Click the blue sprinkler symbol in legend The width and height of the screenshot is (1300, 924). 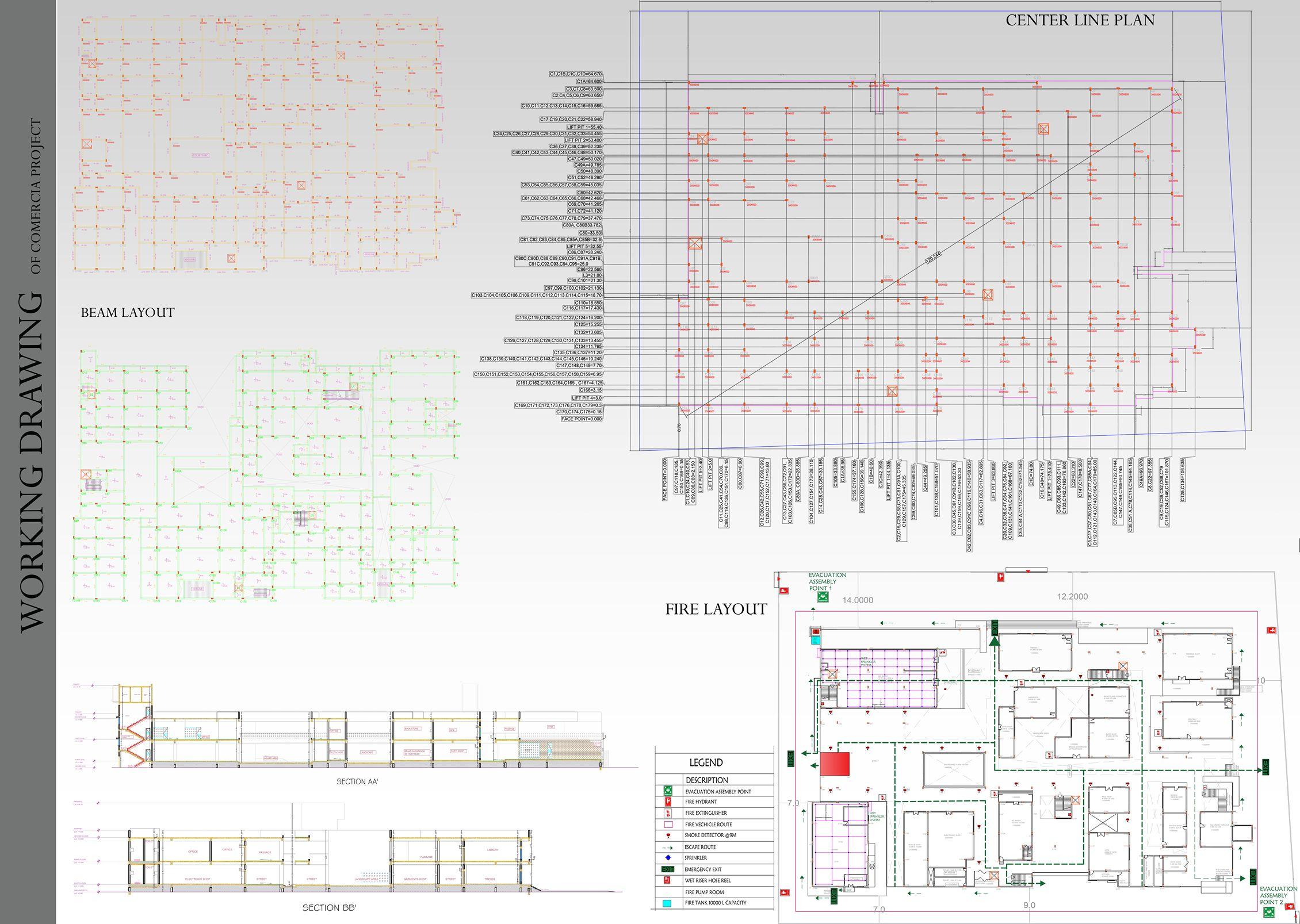pos(667,858)
